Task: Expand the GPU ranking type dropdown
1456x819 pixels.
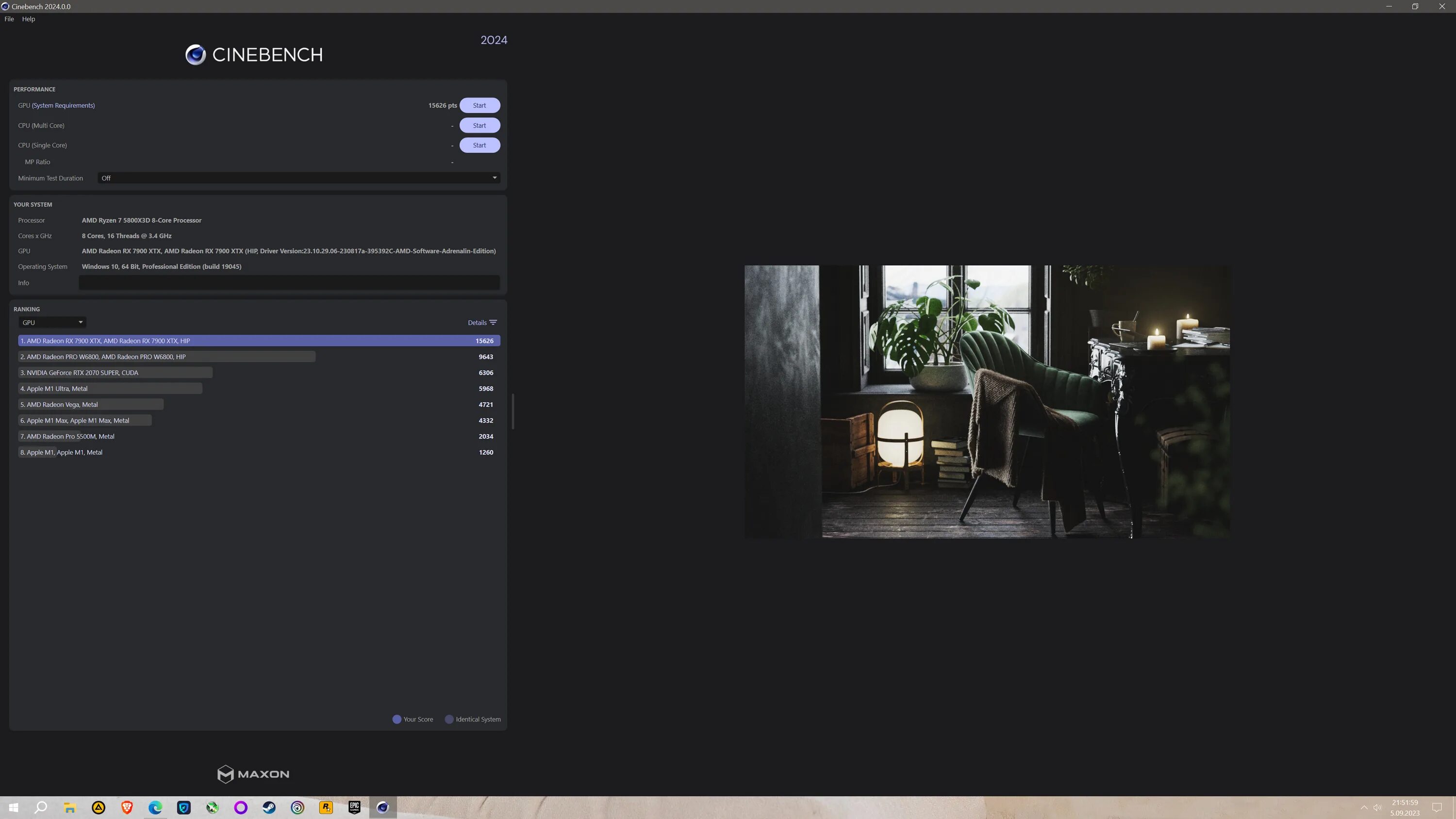Action: [52, 322]
